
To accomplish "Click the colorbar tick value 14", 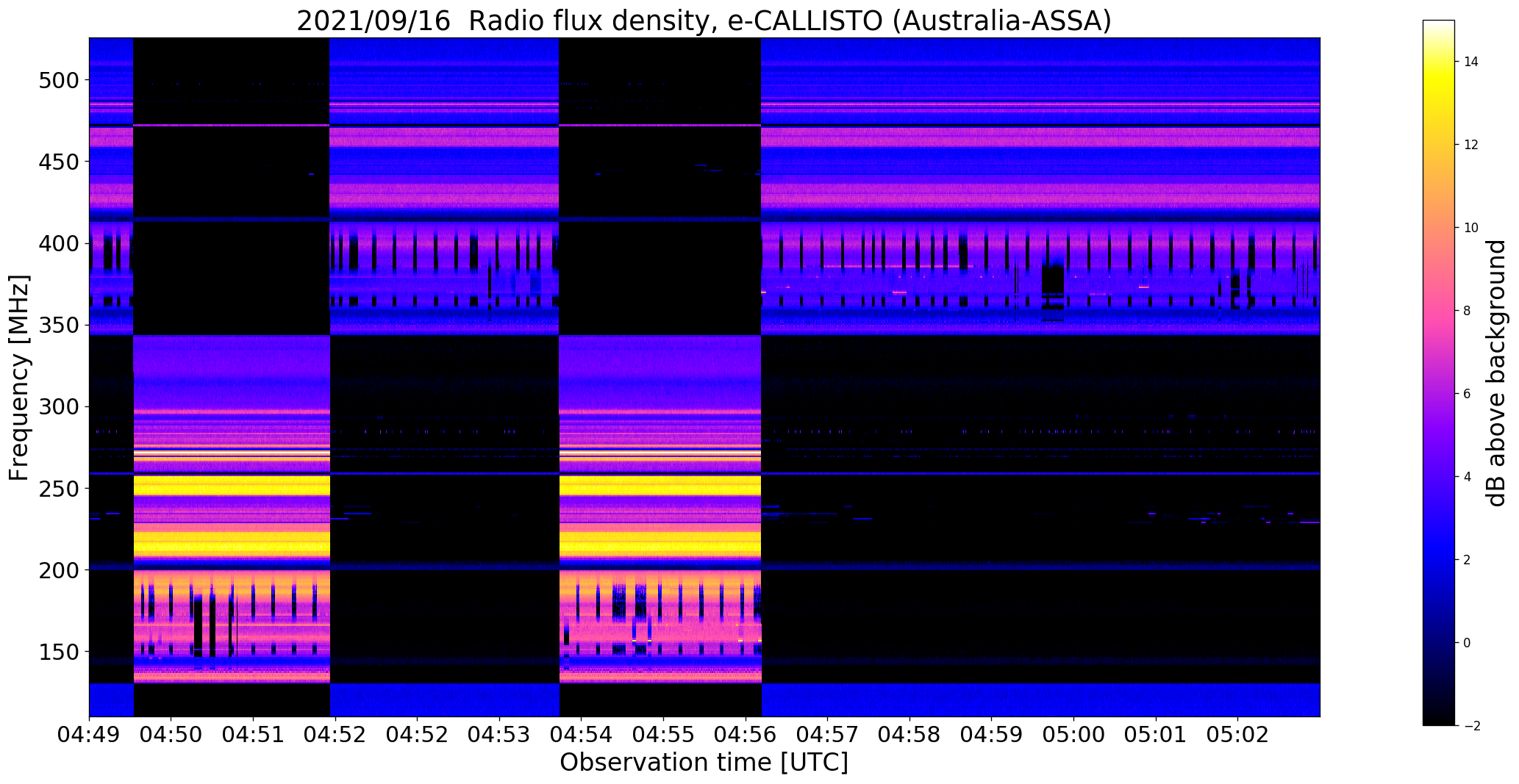I will (1471, 62).
